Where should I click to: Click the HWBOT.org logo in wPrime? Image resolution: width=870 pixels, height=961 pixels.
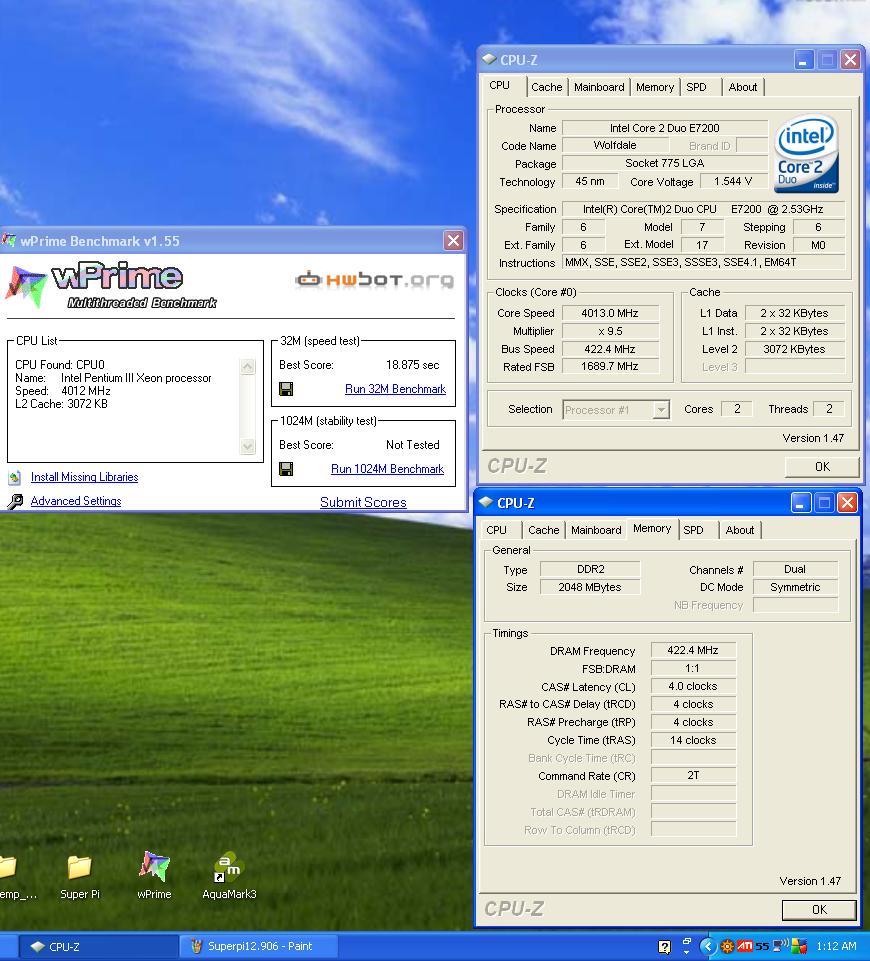pos(375,280)
